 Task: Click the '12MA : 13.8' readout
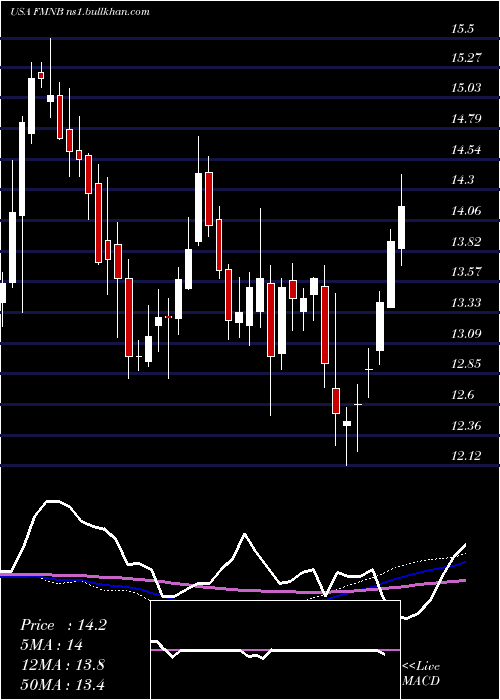tap(62, 664)
